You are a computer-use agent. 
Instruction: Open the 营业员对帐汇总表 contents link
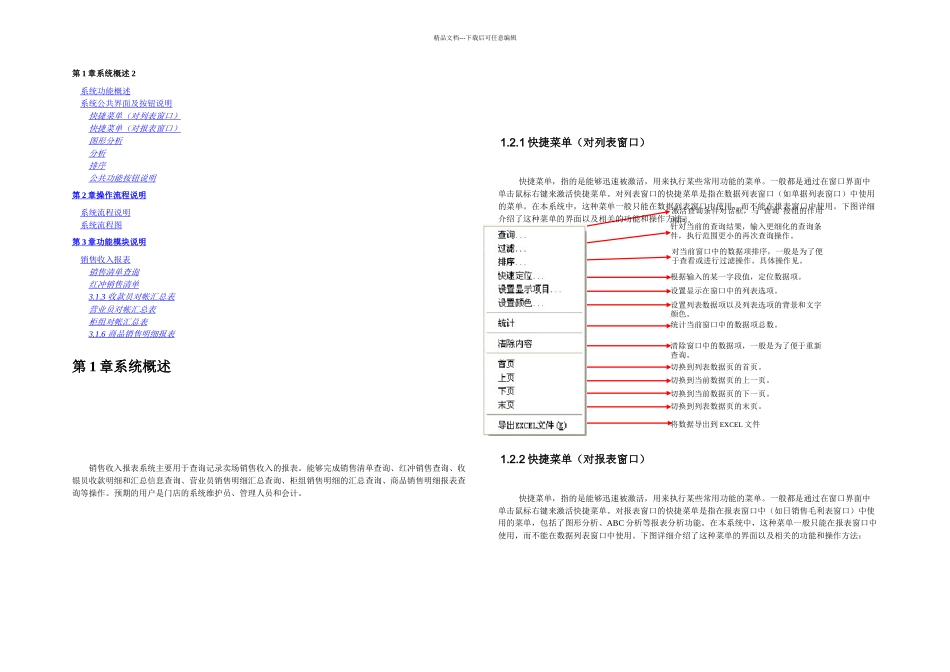122,309
